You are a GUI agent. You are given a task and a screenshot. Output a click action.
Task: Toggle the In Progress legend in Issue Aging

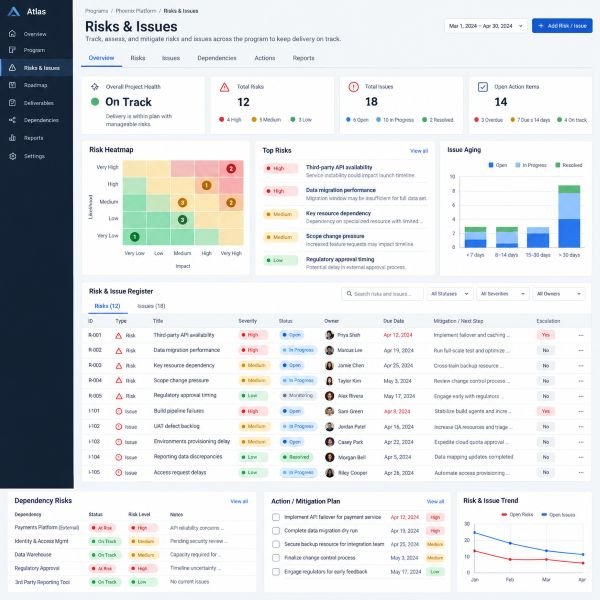click(531, 165)
